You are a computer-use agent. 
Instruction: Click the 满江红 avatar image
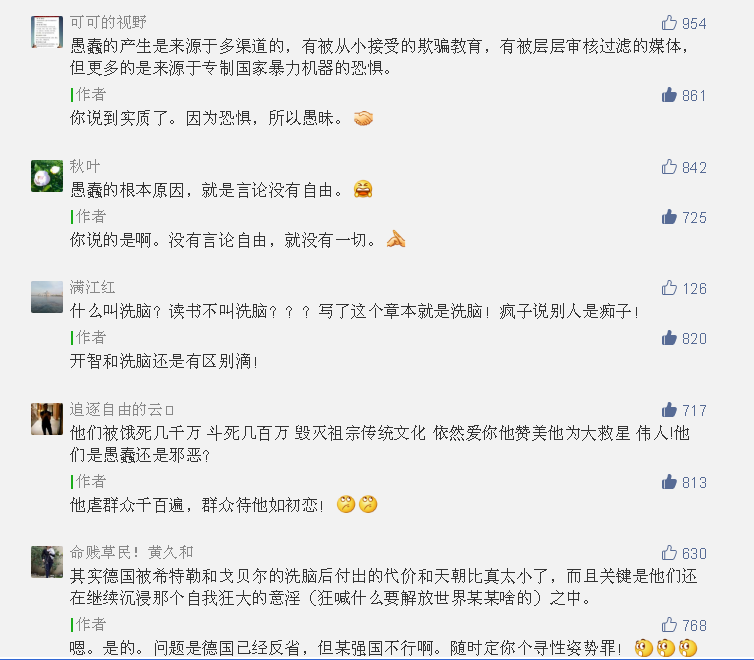(x=47, y=297)
